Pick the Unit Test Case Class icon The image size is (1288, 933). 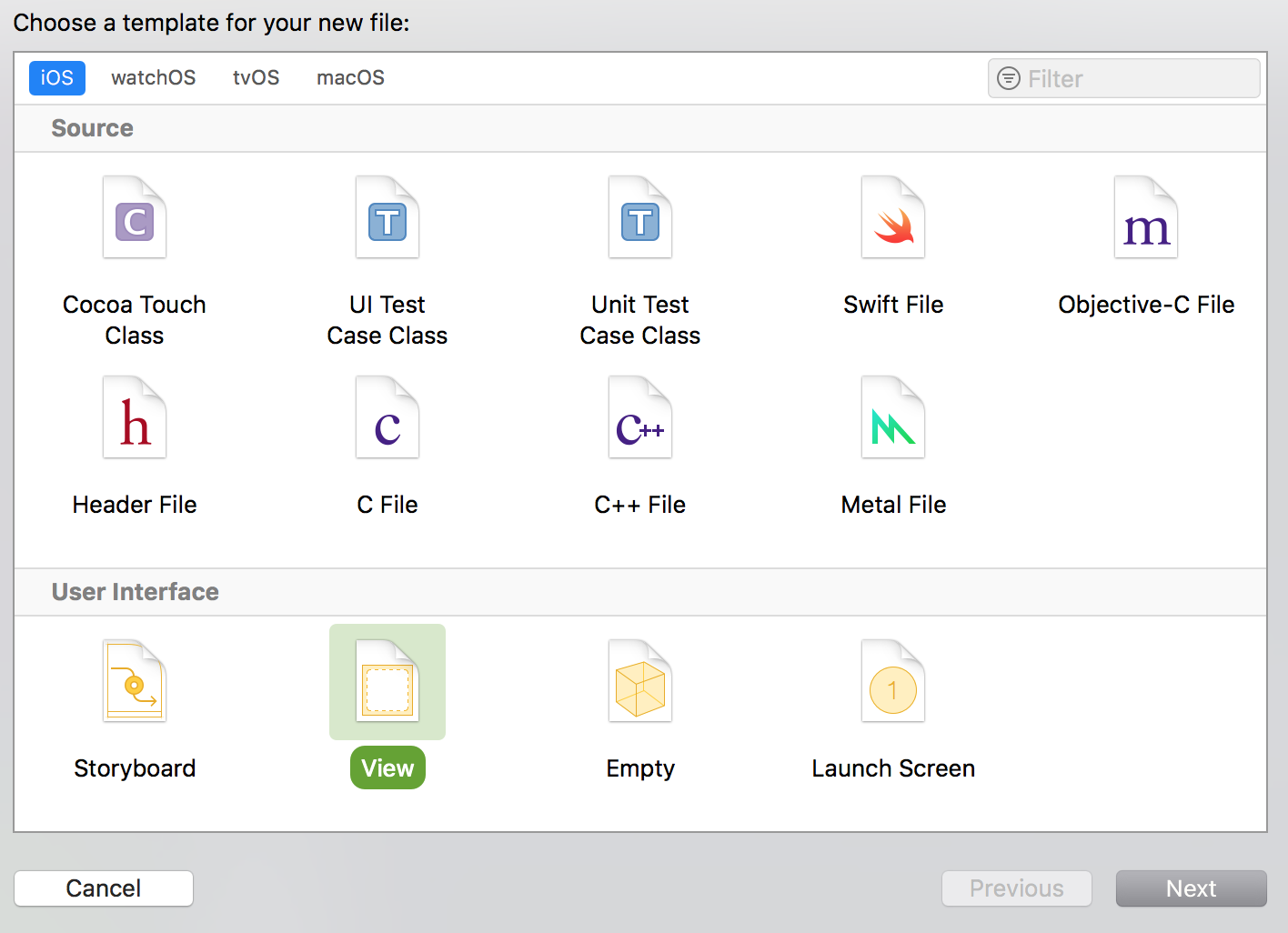640,218
